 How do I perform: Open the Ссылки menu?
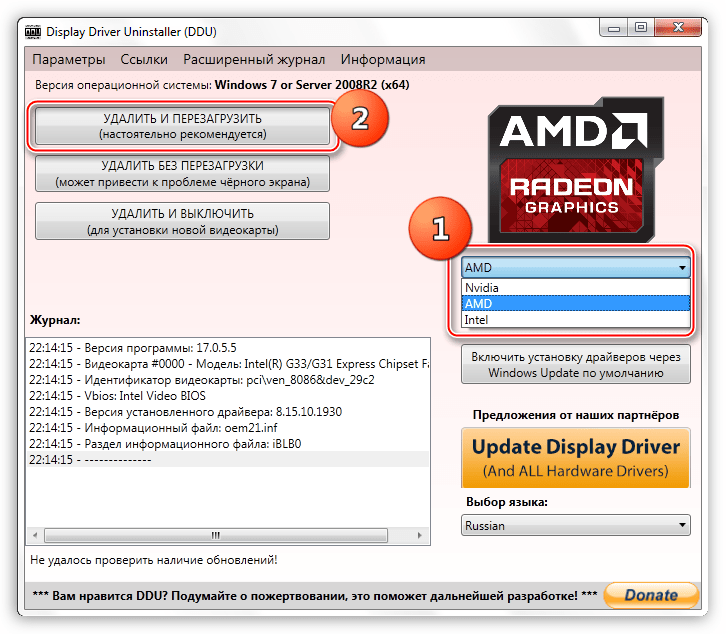pyautogui.click(x=144, y=60)
